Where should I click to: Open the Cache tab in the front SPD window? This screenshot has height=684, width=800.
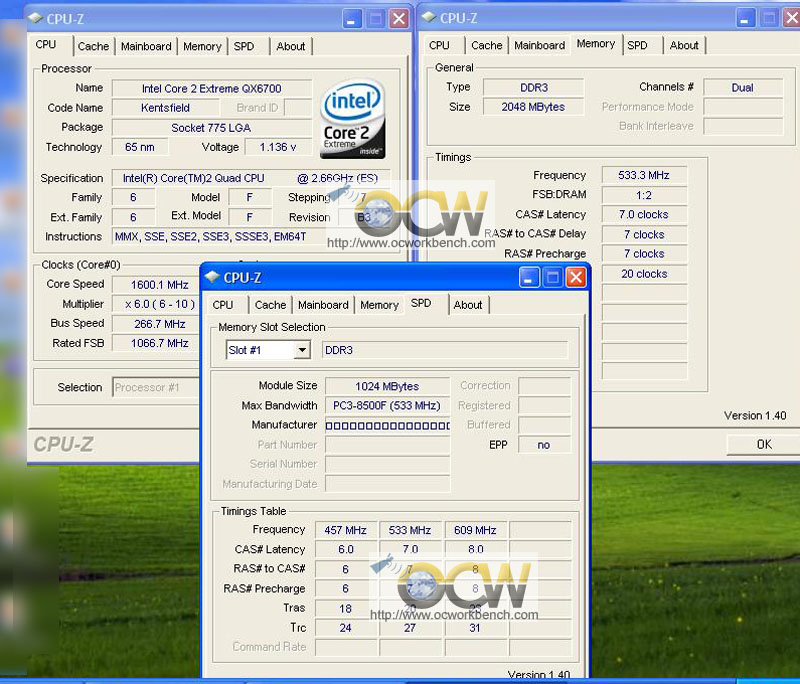coord(270,305)
